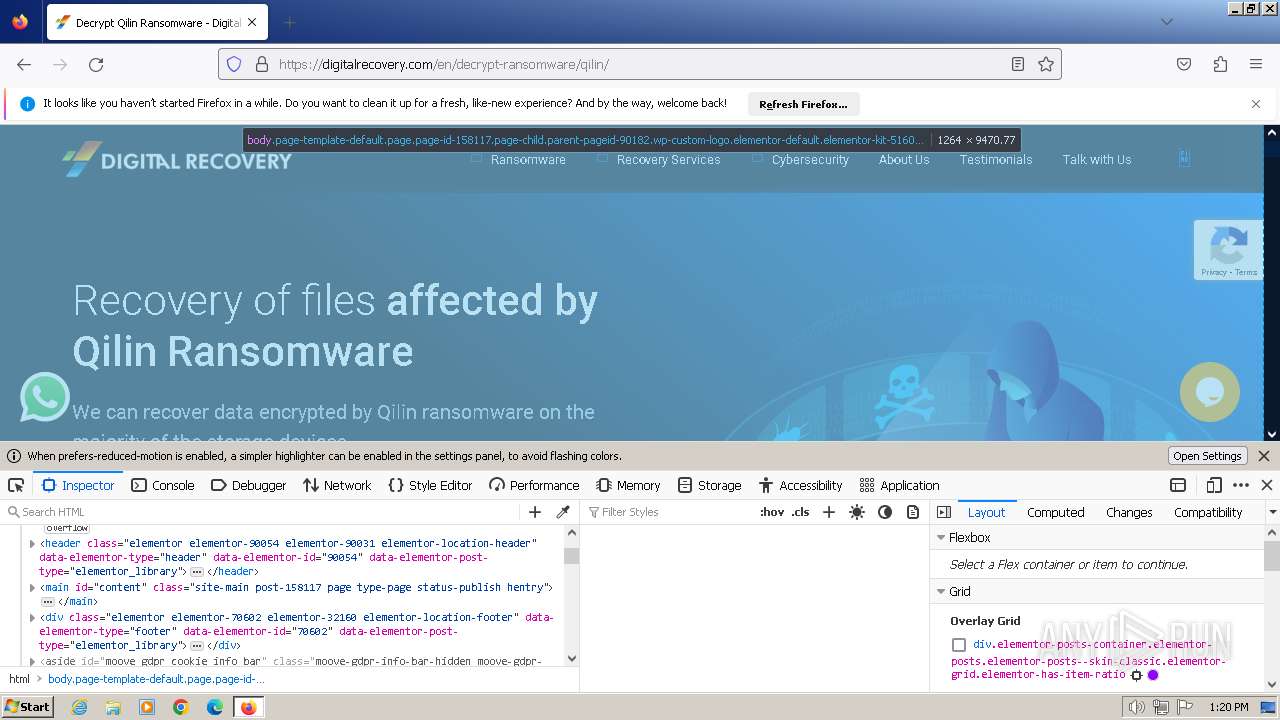Toggle .cls classes panel
The height and width of the screenshot is (720, 1280).
[x=800, y=512]
